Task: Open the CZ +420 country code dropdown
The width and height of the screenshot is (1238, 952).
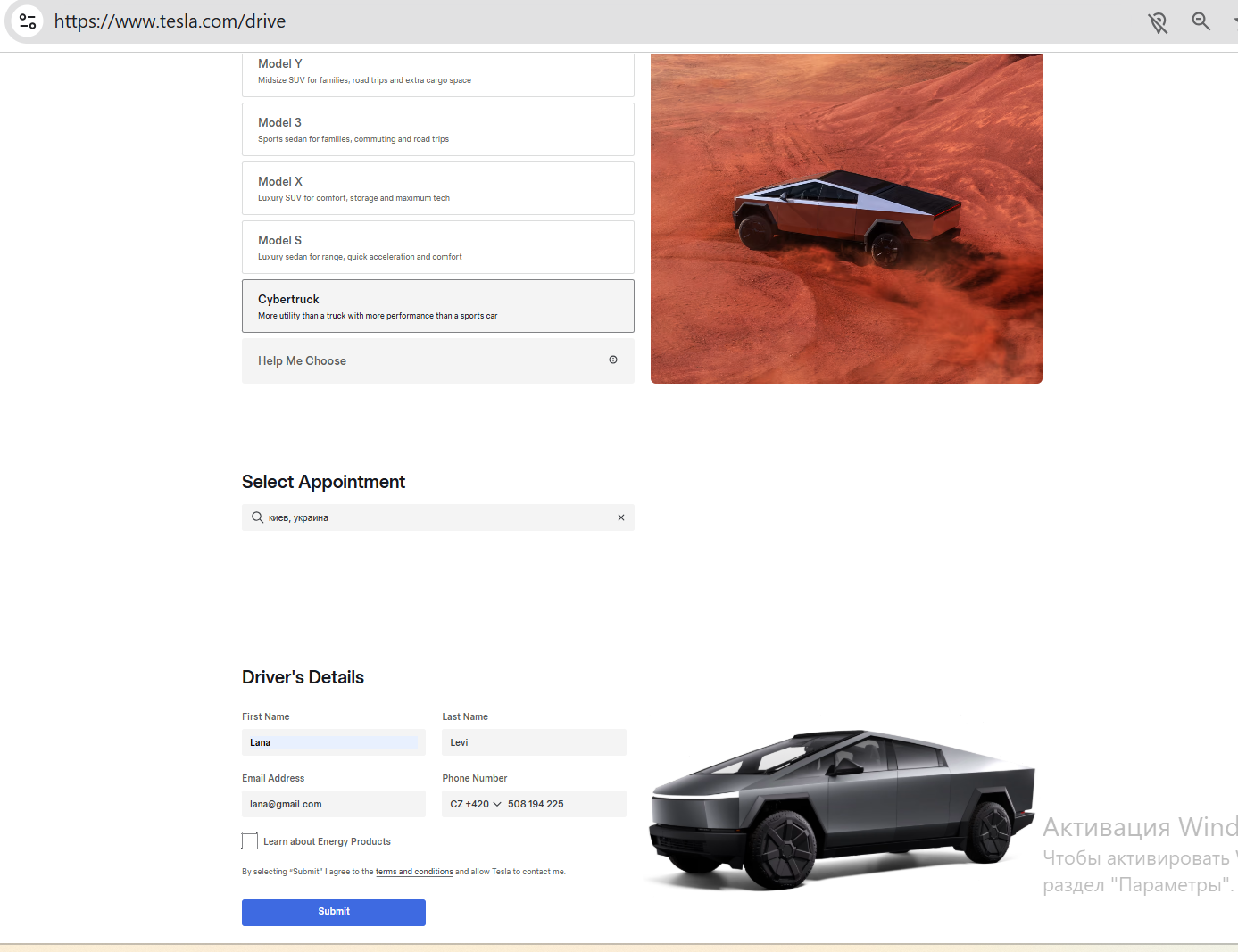Action: 476,804
